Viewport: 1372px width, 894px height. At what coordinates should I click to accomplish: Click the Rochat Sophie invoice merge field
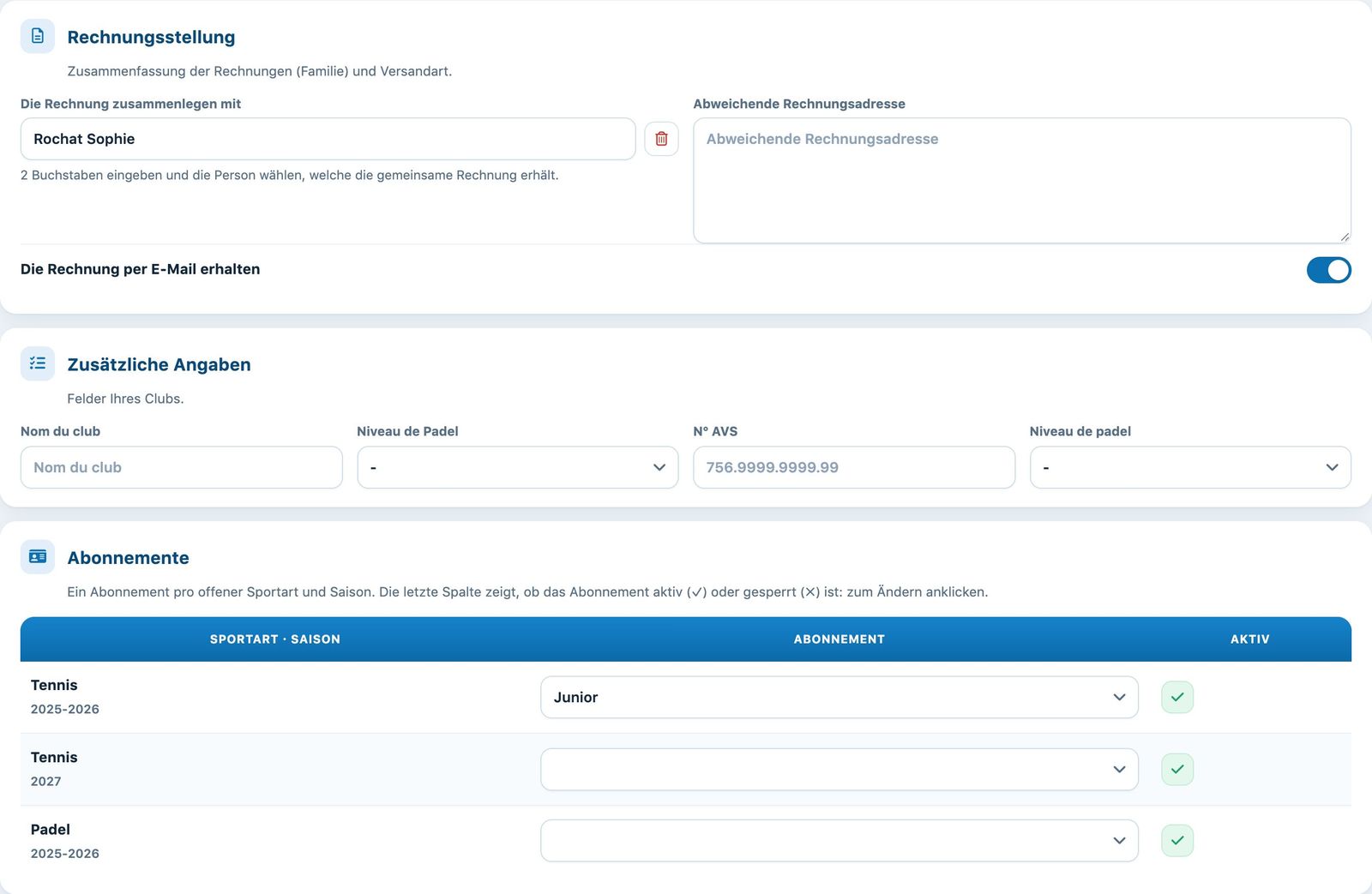(328, 139)
